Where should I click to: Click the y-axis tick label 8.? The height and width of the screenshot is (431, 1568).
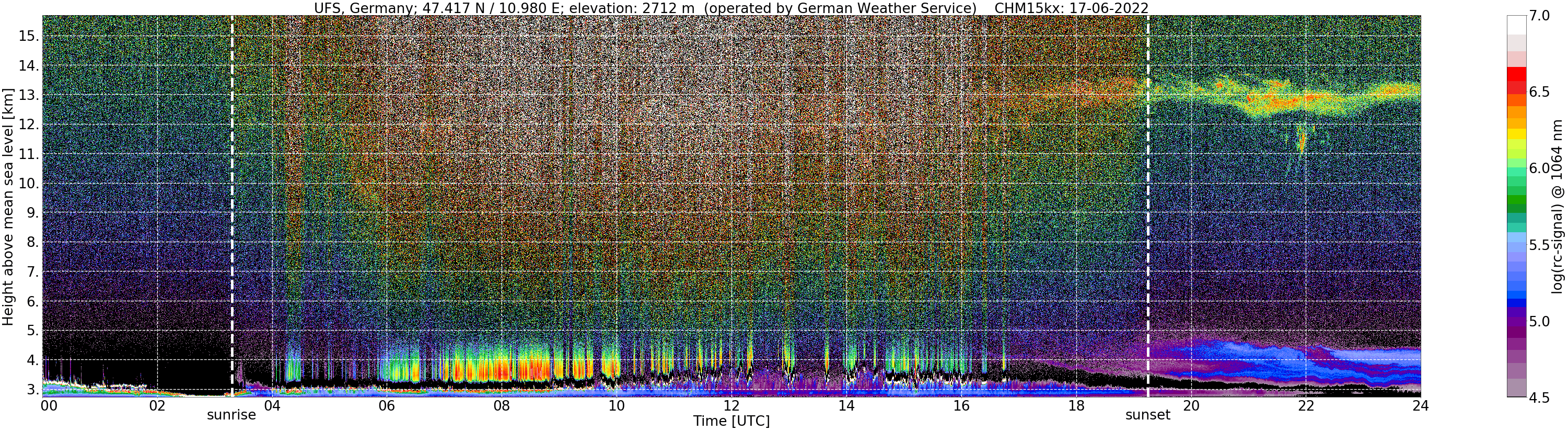pyautogui.click(x=32, y=242)
